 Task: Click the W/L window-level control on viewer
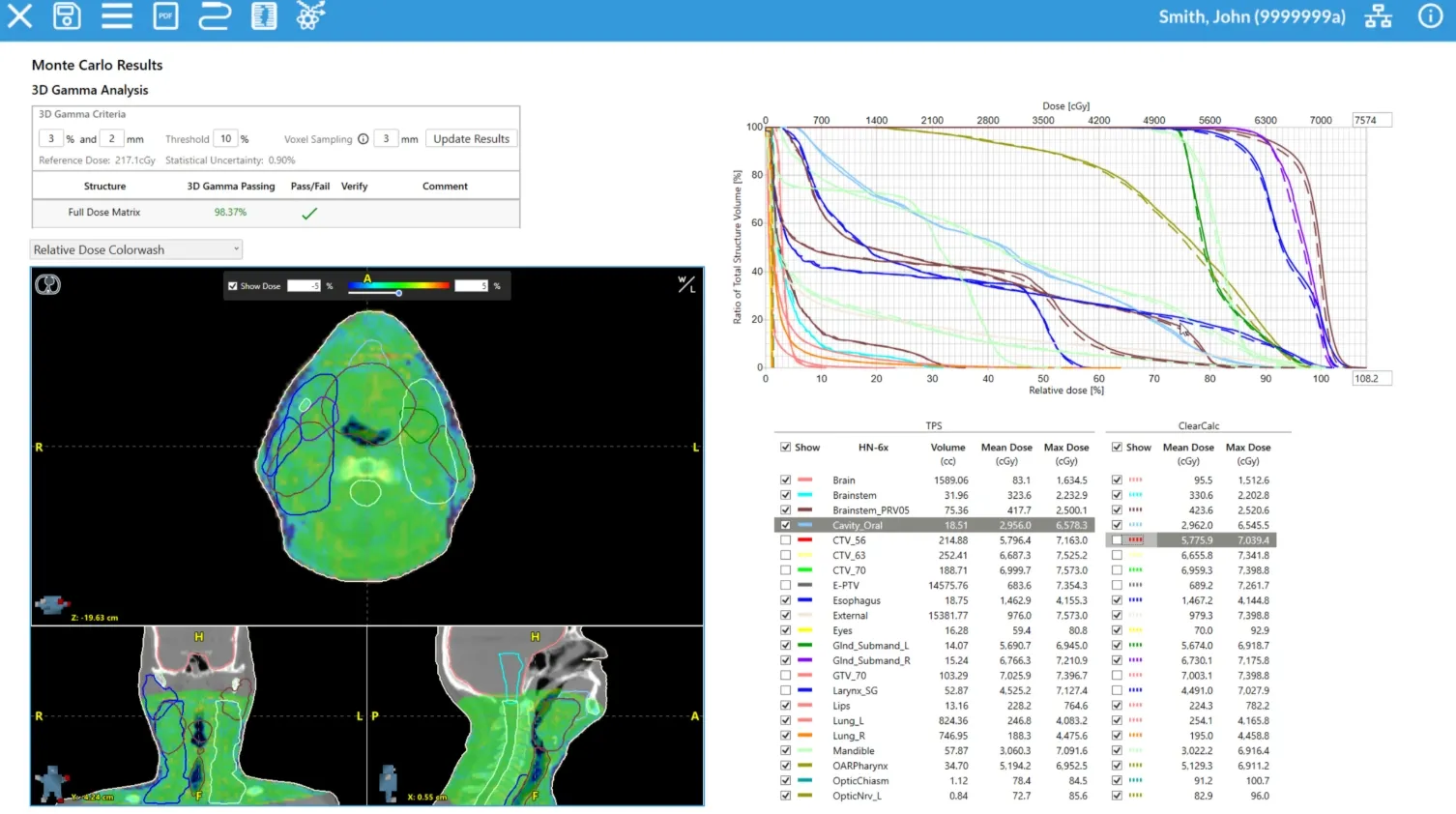pos(685,285)
